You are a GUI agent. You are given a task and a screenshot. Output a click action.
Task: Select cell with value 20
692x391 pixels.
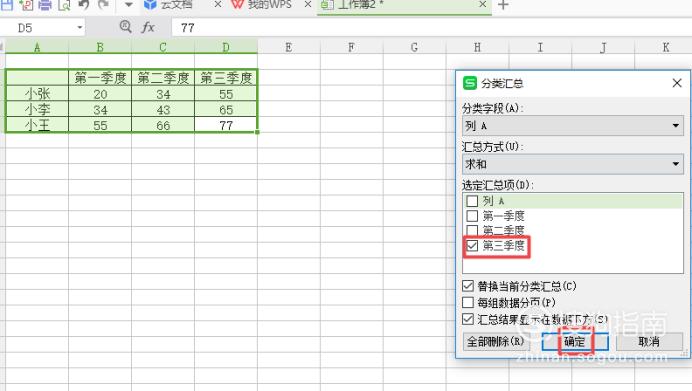pyautogui.click(x=100, y=94)
